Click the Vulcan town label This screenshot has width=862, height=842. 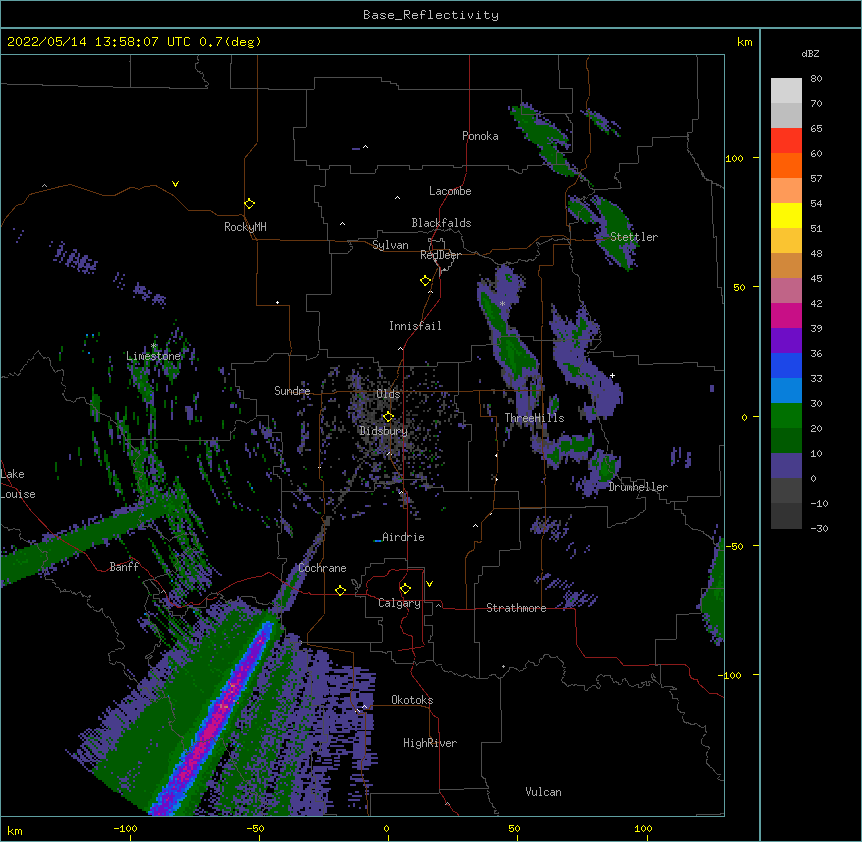click(x=543, y=792)
